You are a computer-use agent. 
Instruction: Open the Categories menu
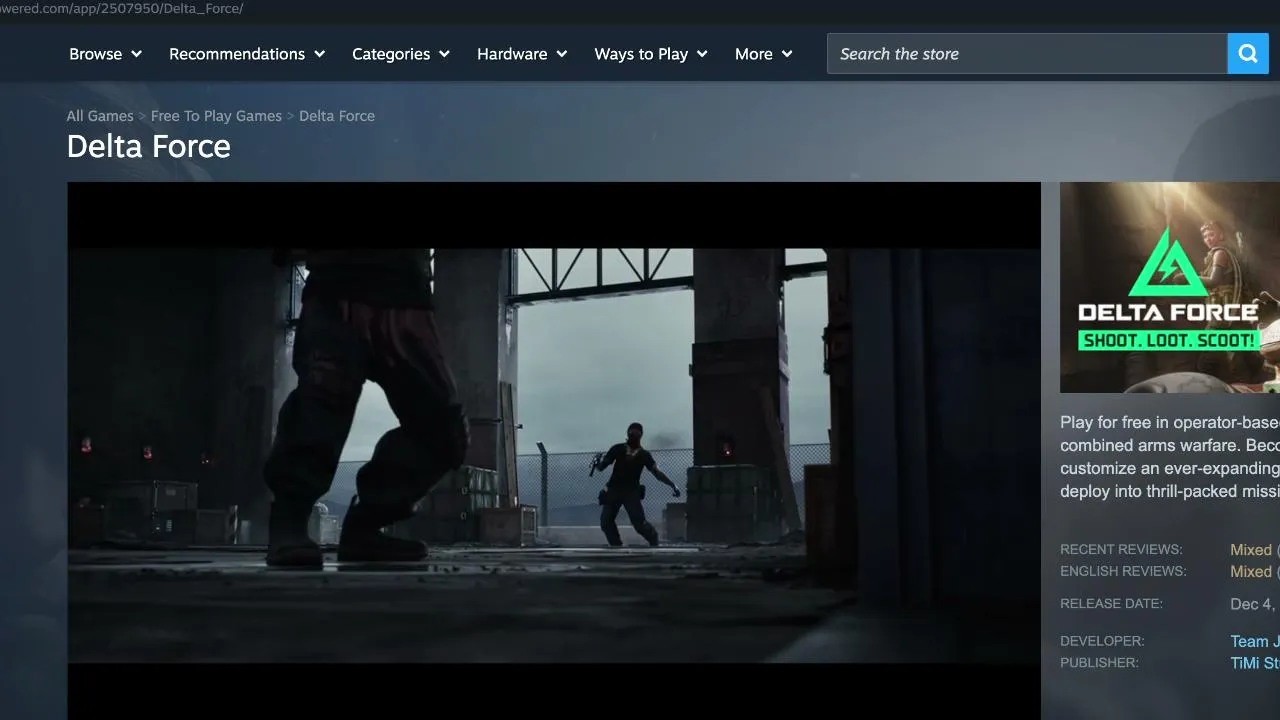[x=401, y=54]
